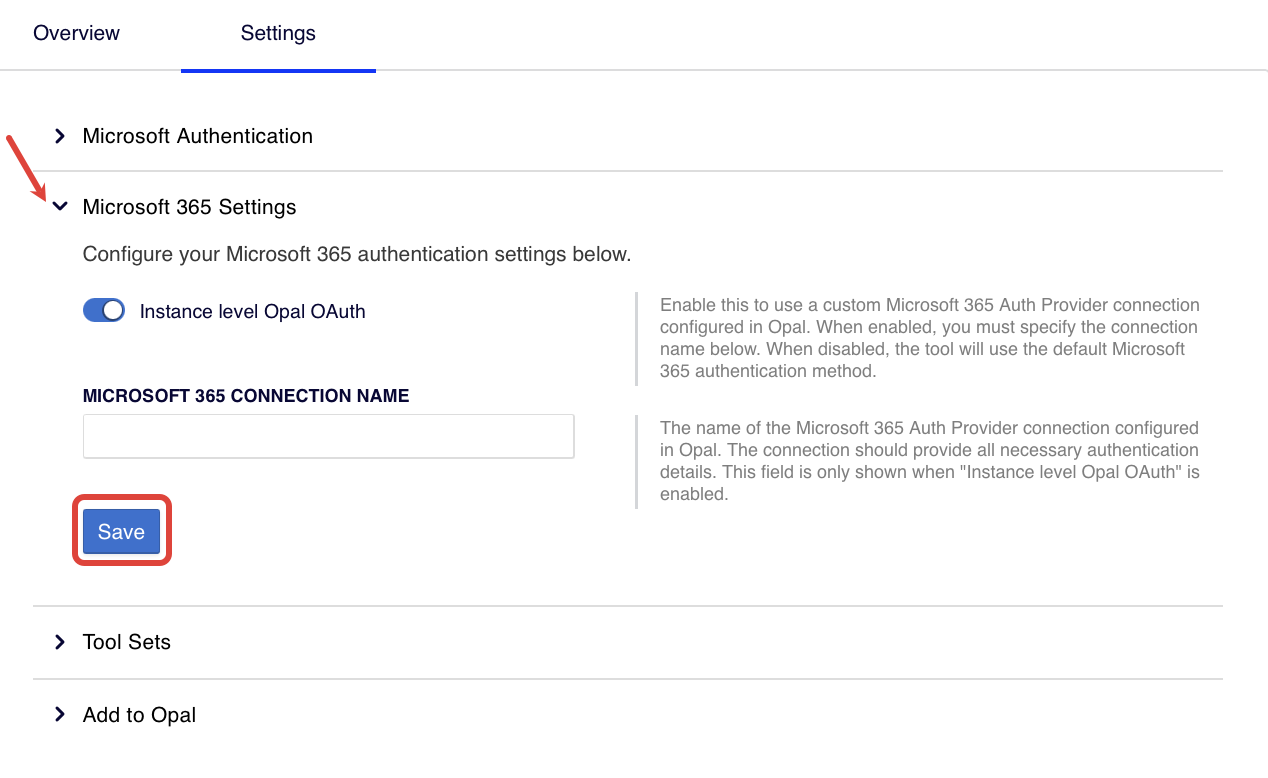Expand the Tool Sets chevron arrow
Image resolution: width=1268 pixels, height=778 pixels.
click(60, 642)
